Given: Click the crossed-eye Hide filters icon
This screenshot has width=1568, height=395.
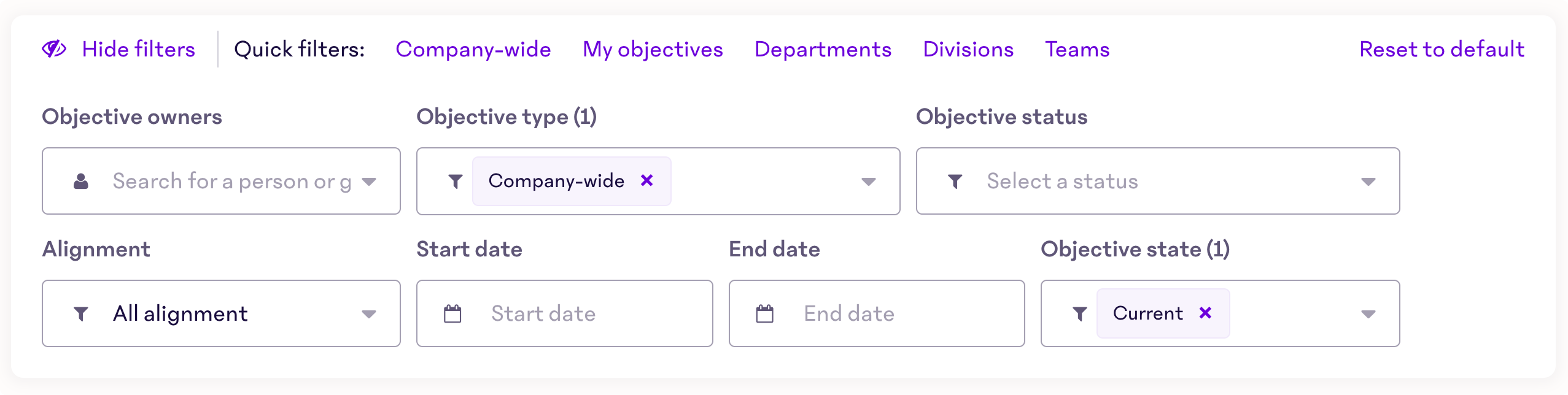Looking at the screenshot, I should tap(54, 49).
